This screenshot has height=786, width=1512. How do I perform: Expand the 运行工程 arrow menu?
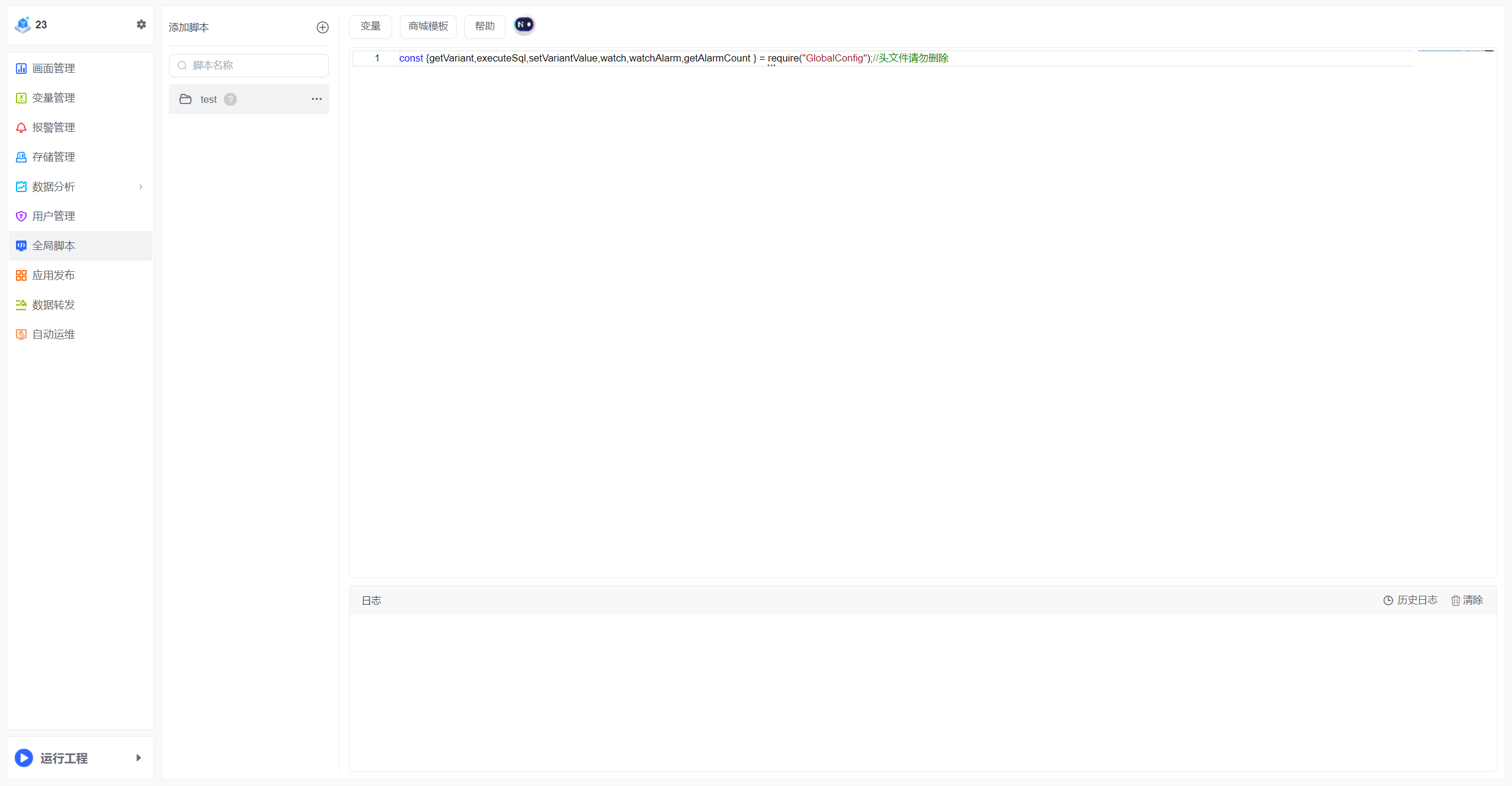point(139,758)
